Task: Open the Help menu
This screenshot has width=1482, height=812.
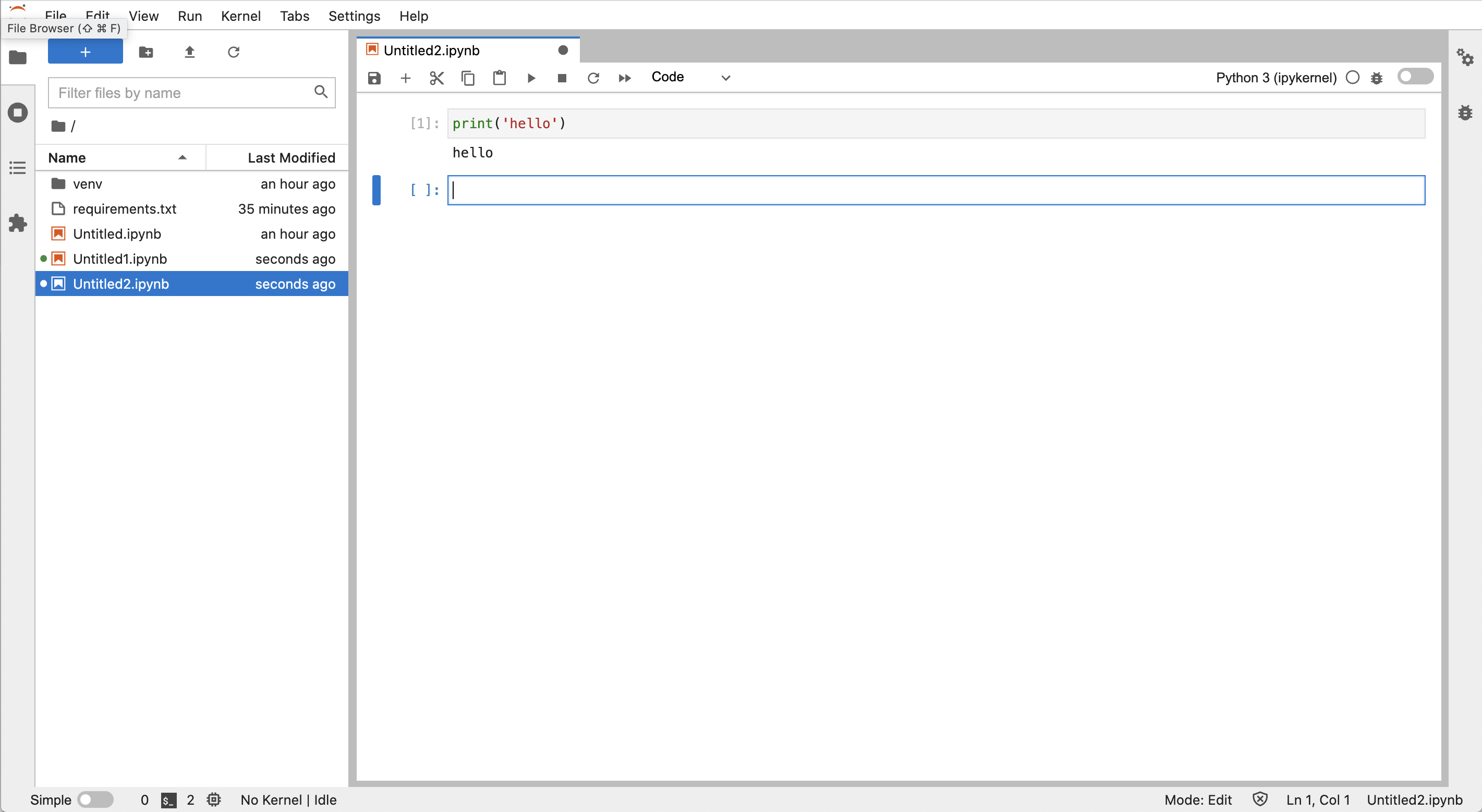Action: 414,16
